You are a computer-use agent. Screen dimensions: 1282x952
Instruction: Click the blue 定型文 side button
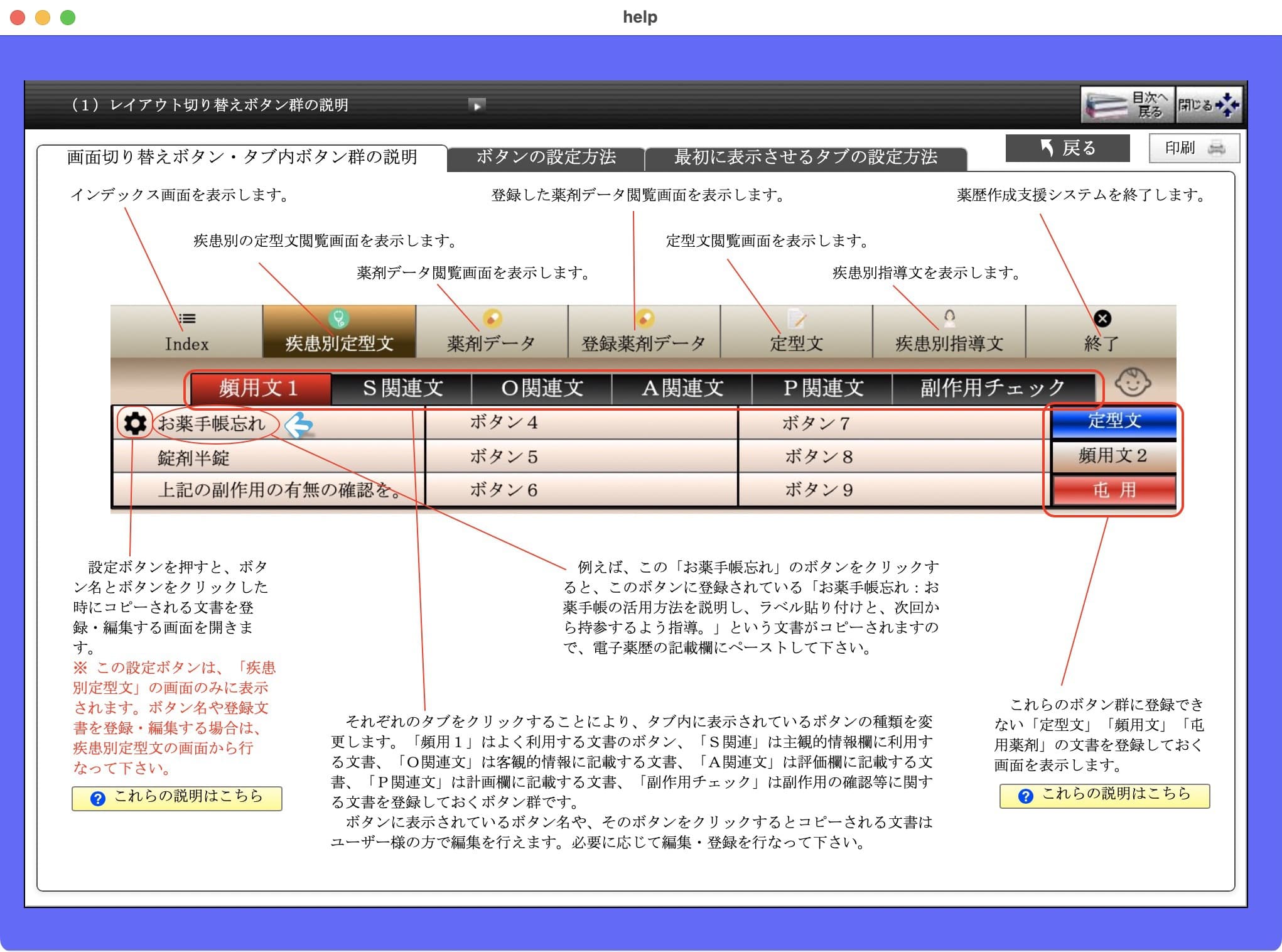pyautogui.click(x=1113, y=421)
